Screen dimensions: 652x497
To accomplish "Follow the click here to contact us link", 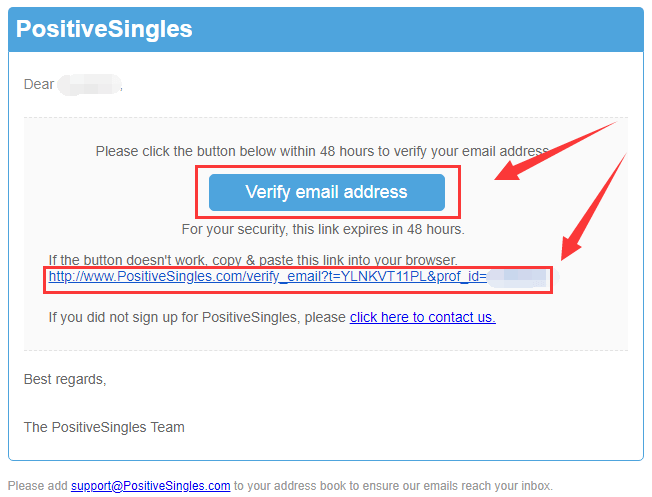I will (x=422, y=317).
